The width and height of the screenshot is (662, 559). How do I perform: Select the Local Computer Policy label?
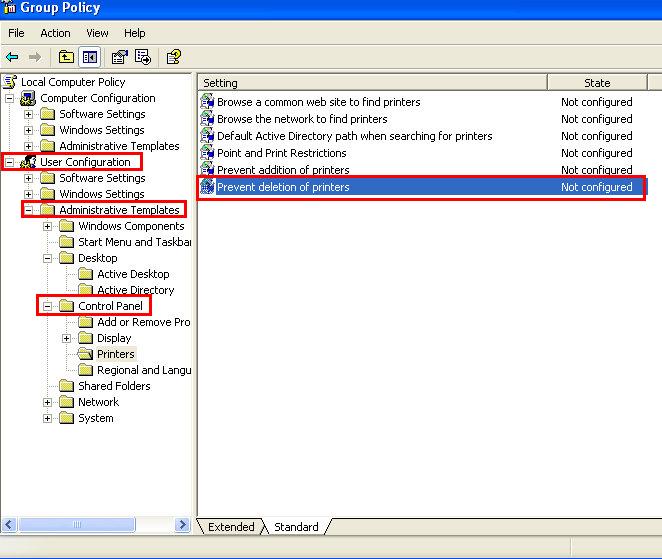[73, 82]
